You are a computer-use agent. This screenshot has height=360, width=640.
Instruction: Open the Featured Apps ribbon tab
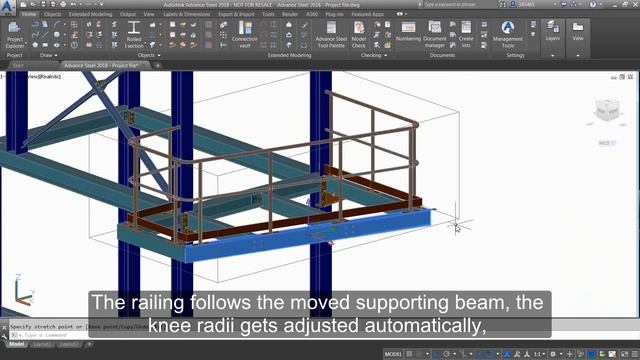[368, 14]
